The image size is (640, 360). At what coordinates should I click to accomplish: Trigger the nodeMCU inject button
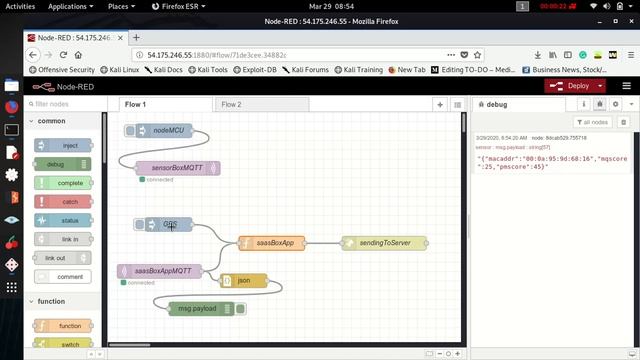[130, 131]
